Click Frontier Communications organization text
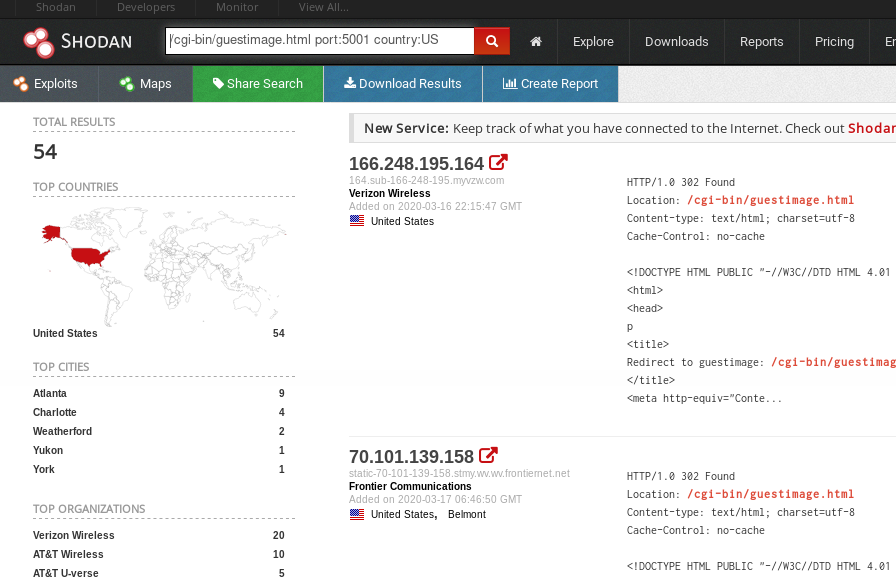This screenshot has height=580, width=896. 410,486
